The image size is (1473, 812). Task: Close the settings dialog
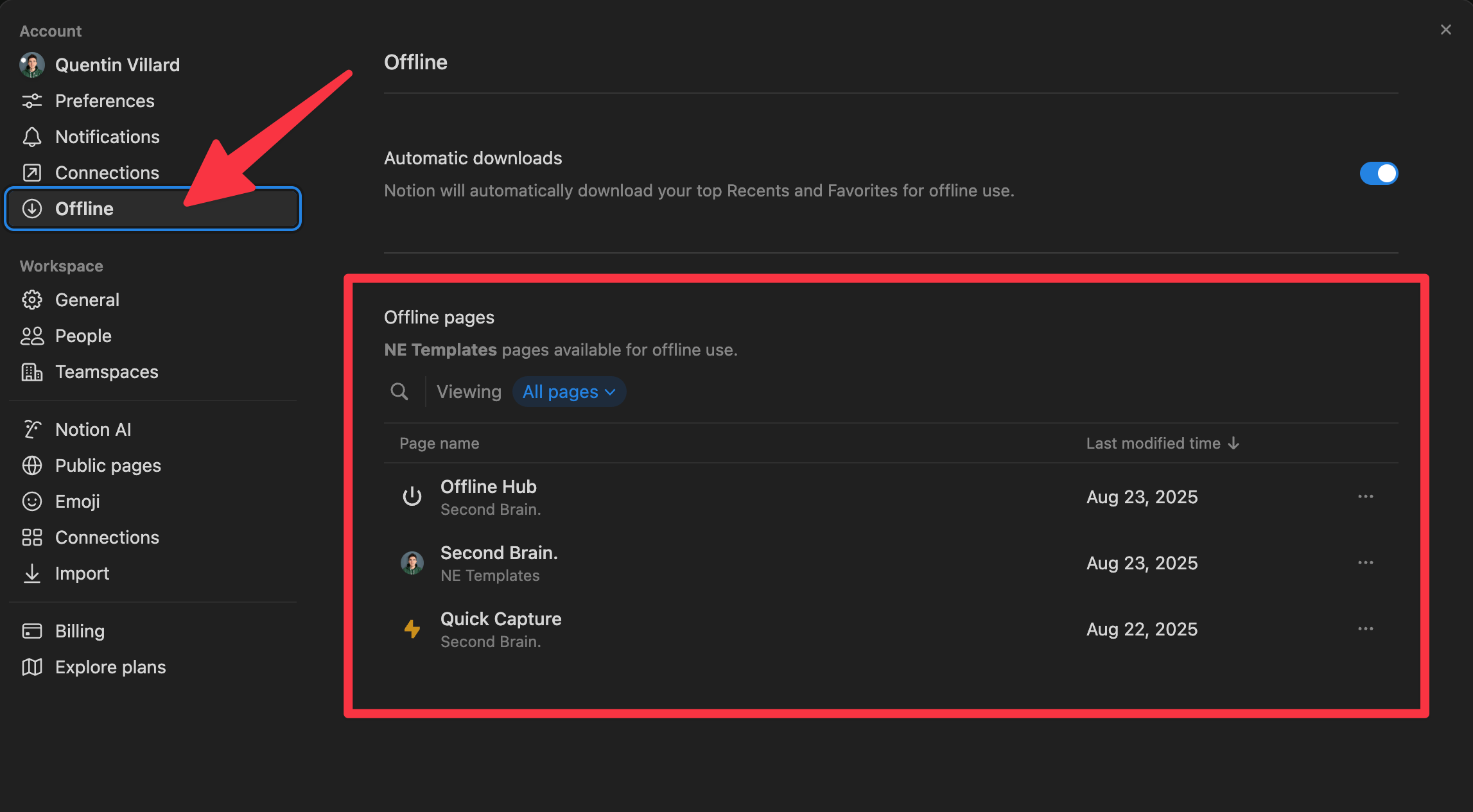coord(1445,30)
